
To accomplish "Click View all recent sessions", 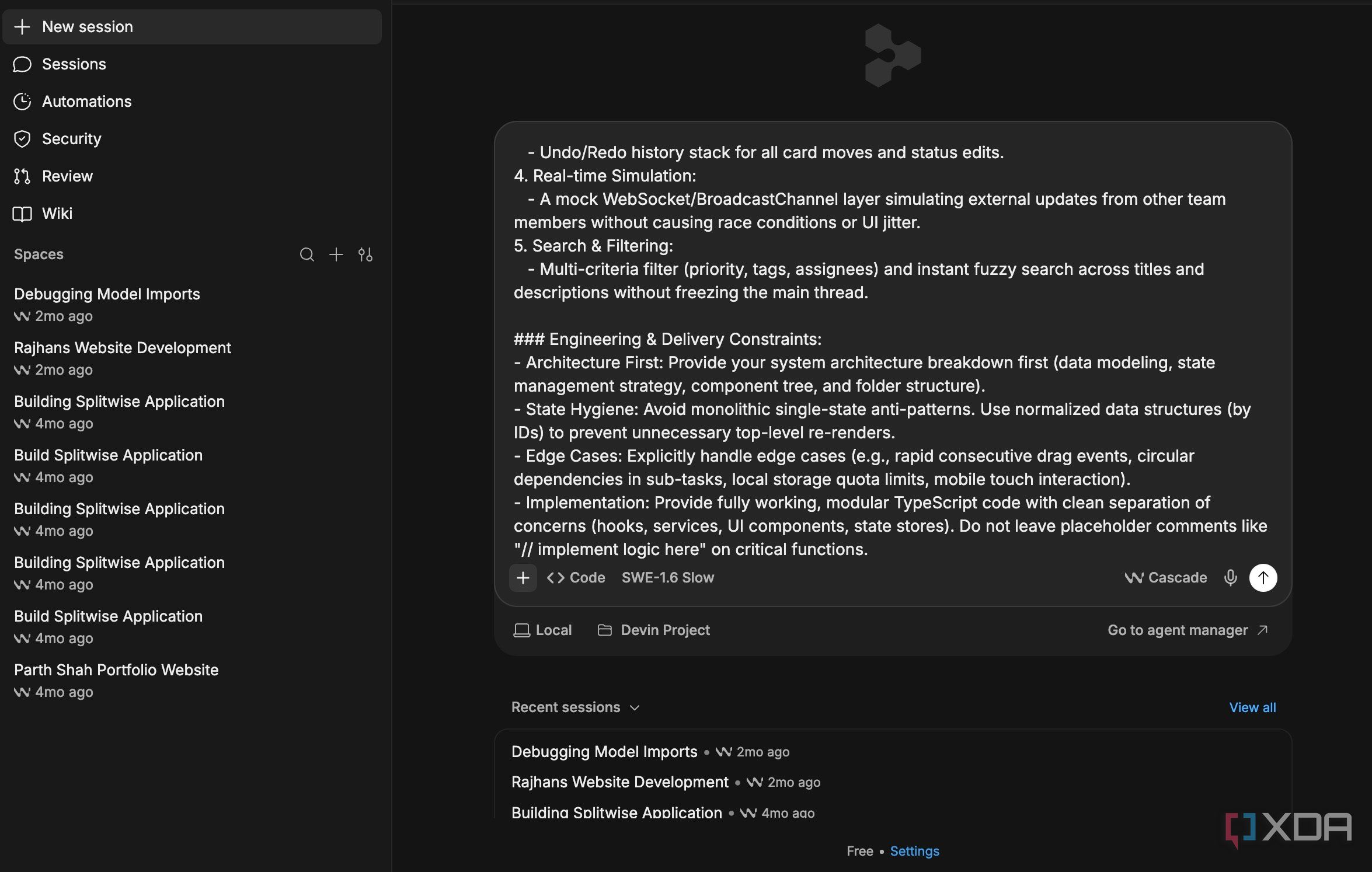I will (1252, 707).
